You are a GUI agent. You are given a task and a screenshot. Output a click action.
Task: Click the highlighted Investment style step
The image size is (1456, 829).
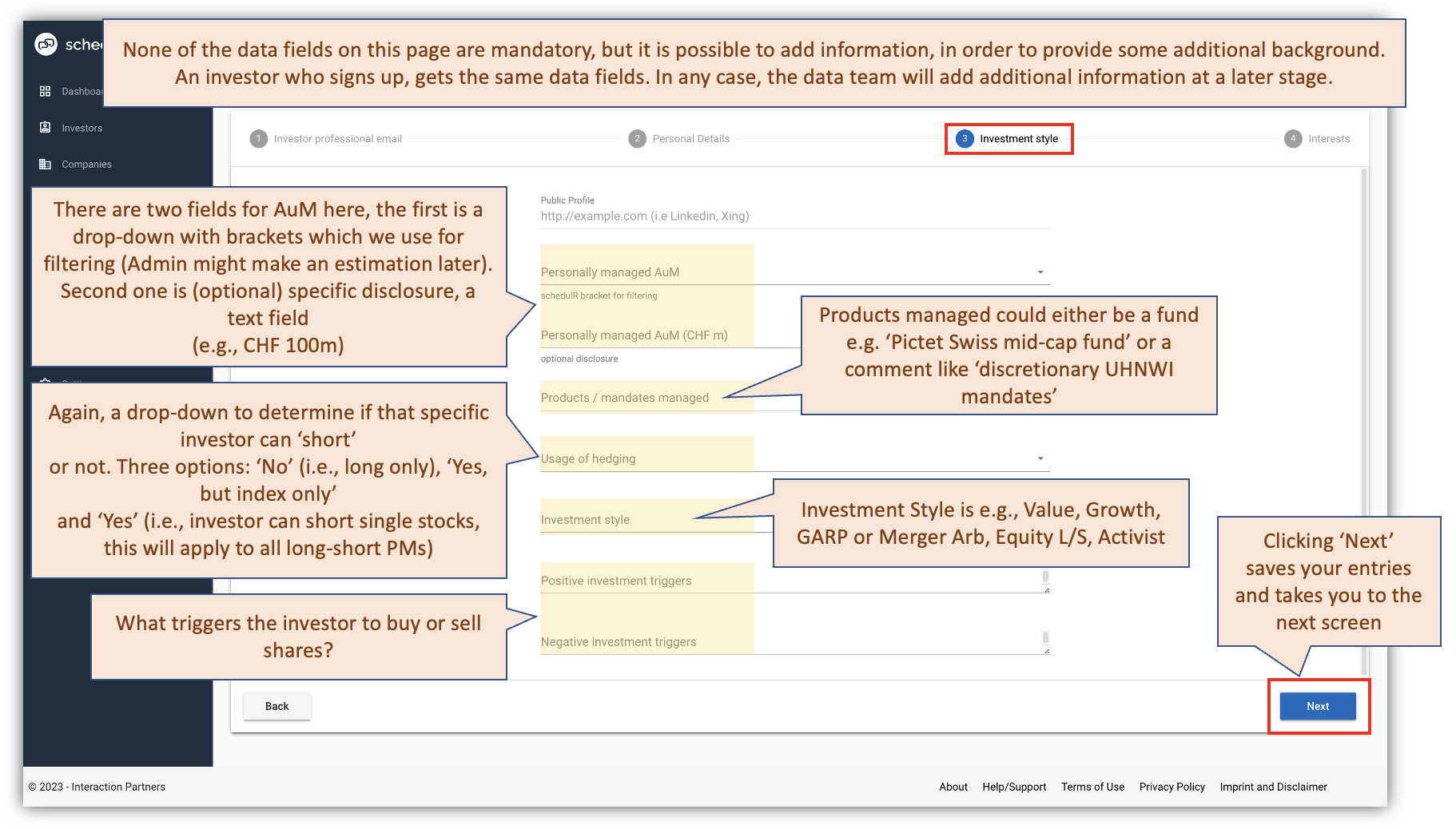[1008, 138]
